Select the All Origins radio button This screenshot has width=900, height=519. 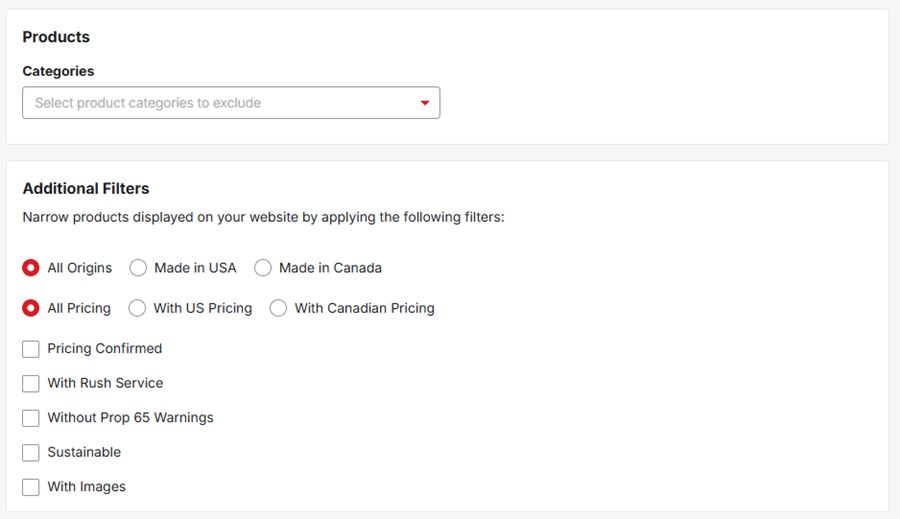point(31,268)
